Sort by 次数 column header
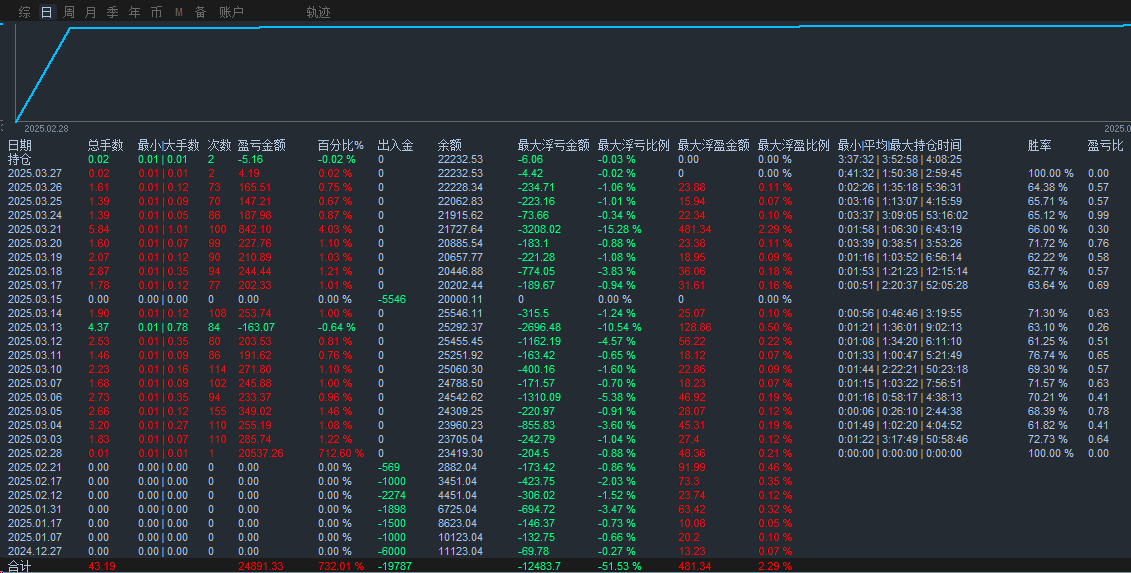This screenshot has width=1131, height=573. [x=219, y=145]
